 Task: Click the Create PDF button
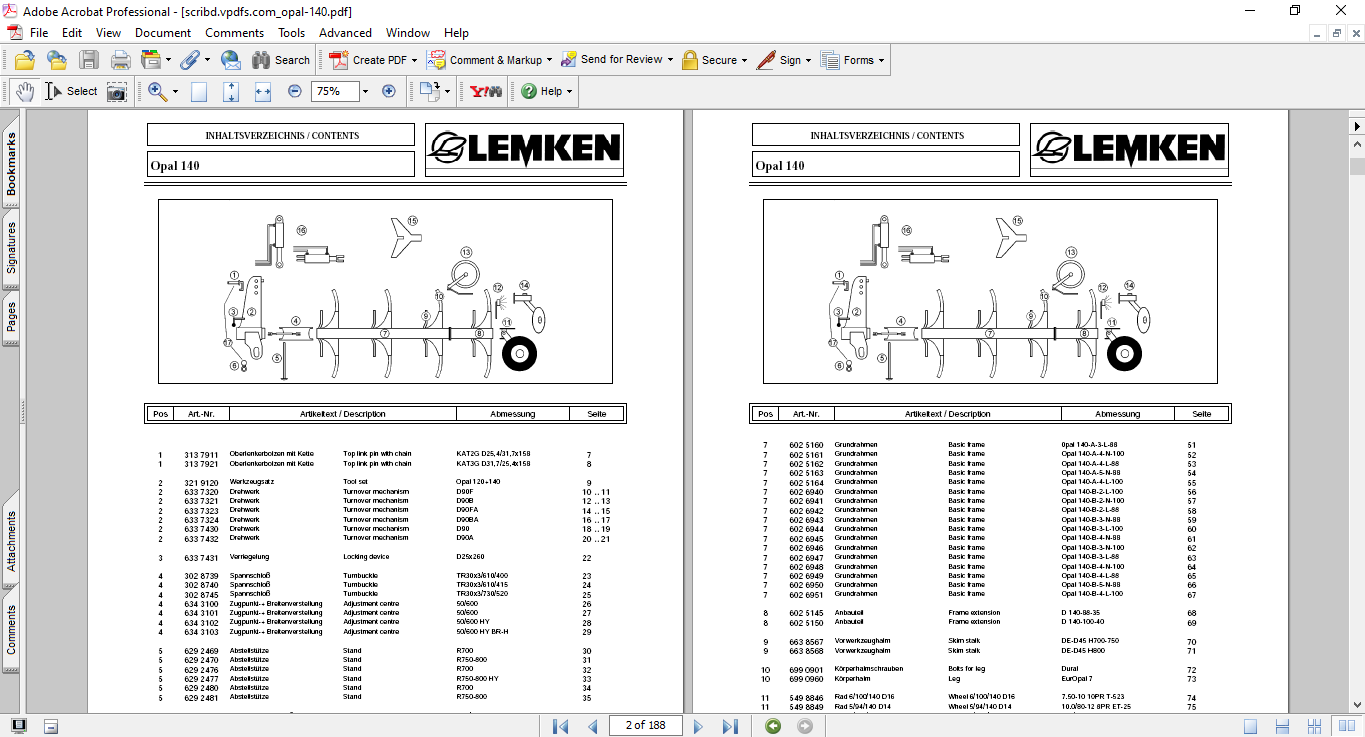point(372,60)
